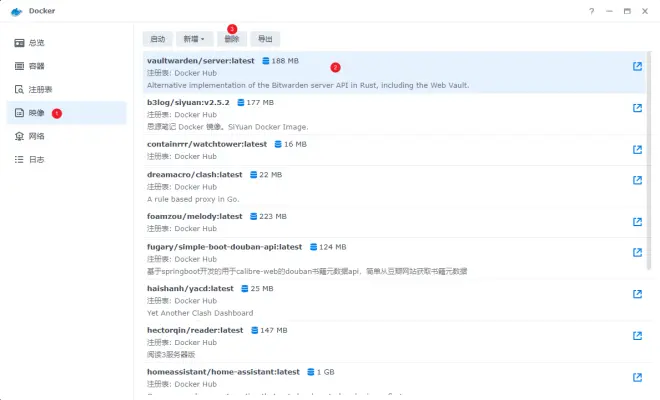
Task: Select the vaultwarden/server:latest image name
Action: 201,61
